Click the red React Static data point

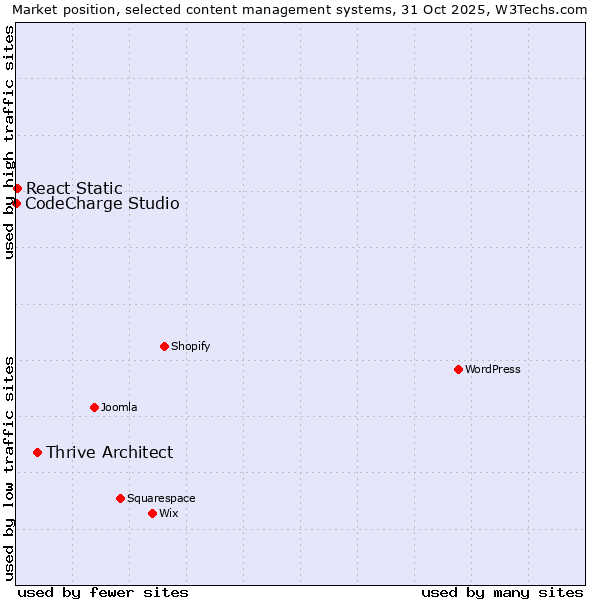(x=17, y=188)
